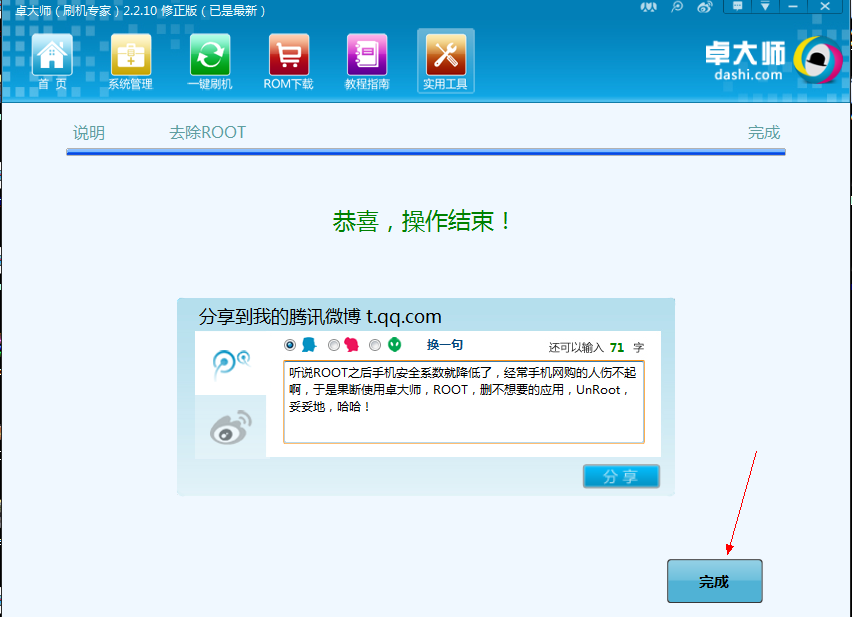The image size is (852, 617).
Task: Click the 换一句 change sentence link
Action: pyautogui.click(x=444, y=345)
